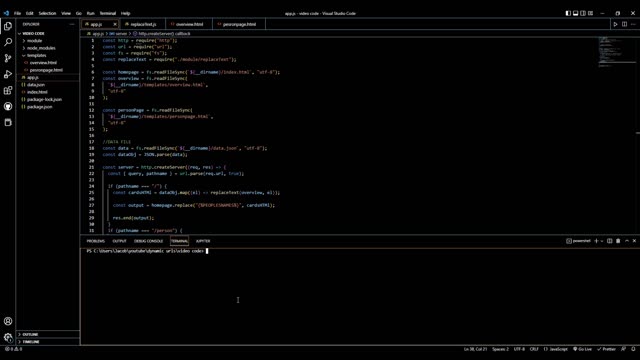Toggle secondary side bar layout button

583,13
